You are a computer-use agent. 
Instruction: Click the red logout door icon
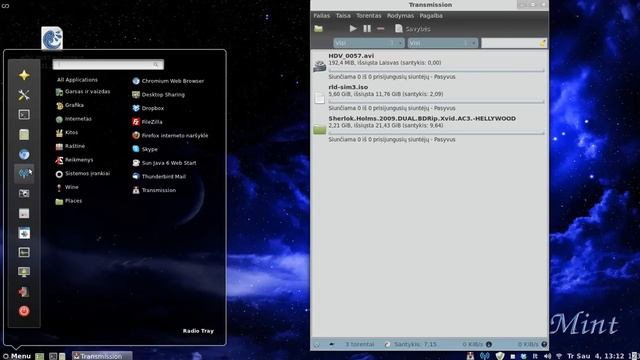(24, 291)
